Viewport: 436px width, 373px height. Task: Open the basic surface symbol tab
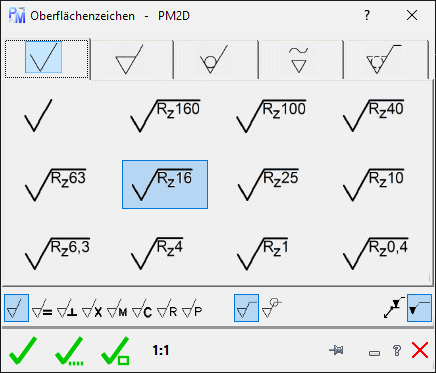click(47, 59)
